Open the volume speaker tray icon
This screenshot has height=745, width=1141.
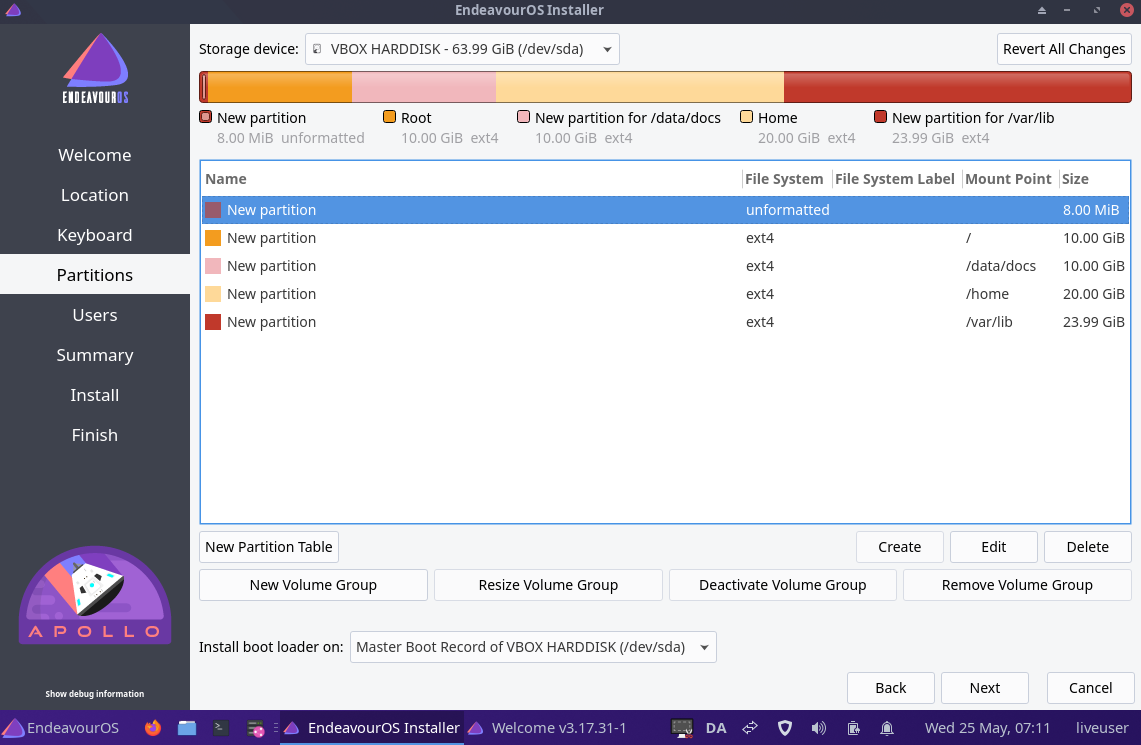pos(819,728)
